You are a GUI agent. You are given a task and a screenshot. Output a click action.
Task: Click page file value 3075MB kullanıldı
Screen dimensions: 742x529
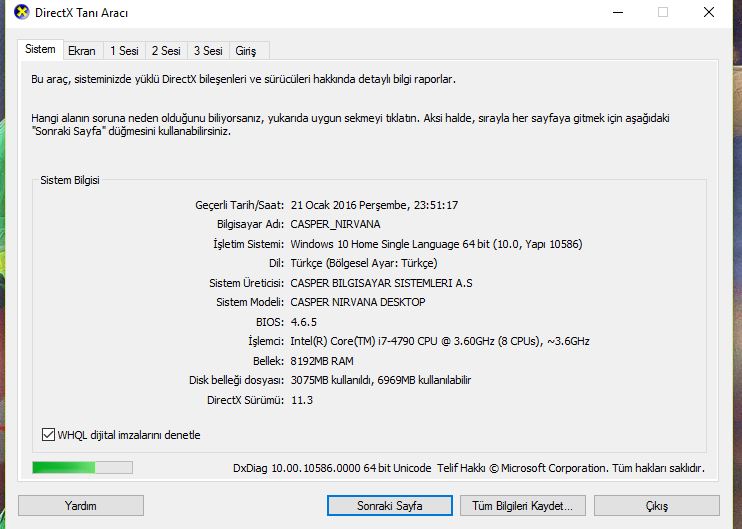click(331, 380)
